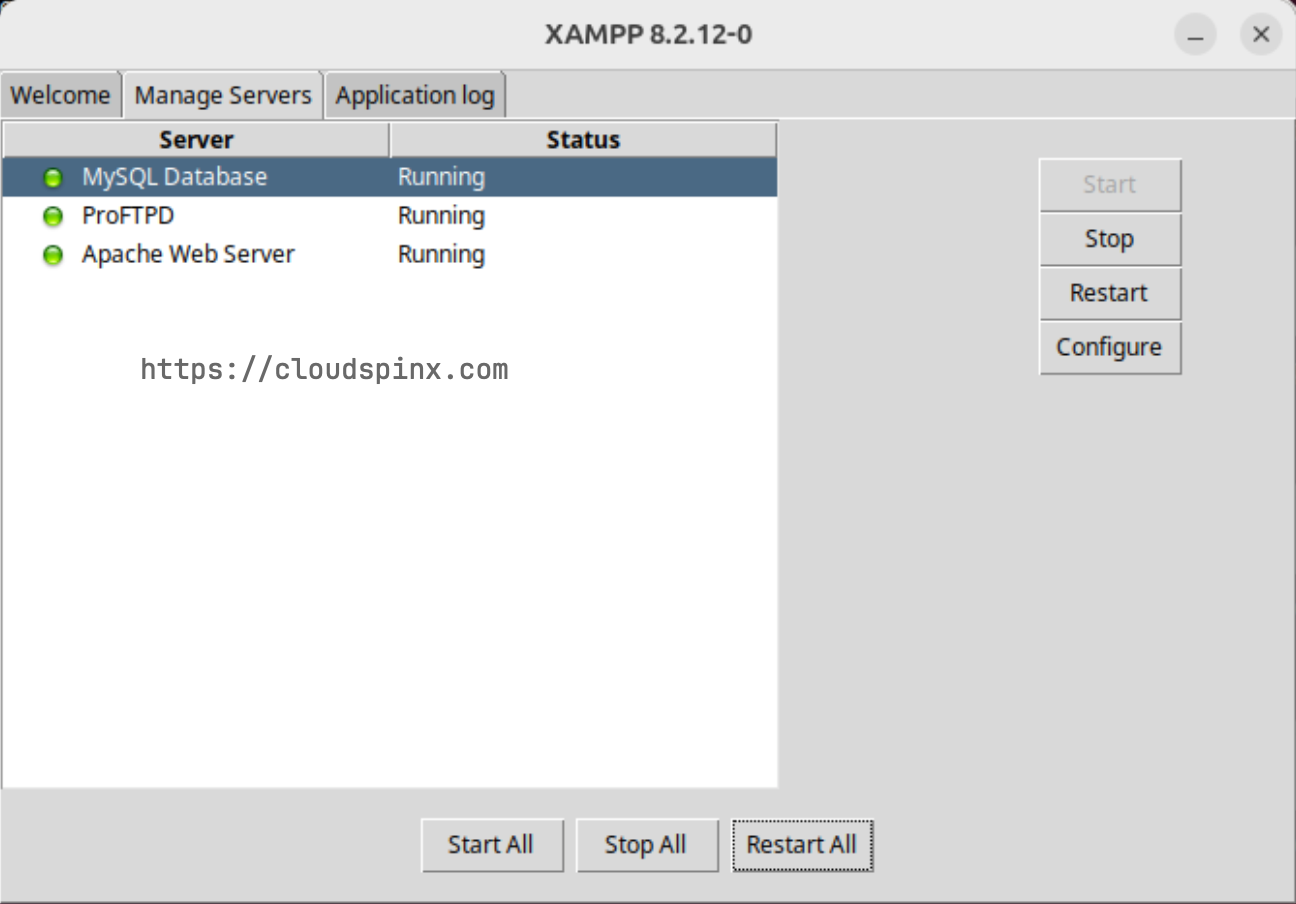The image size is (1296, 904).
Task: Open Configure for the selected server
Action: click(1110, 347)
